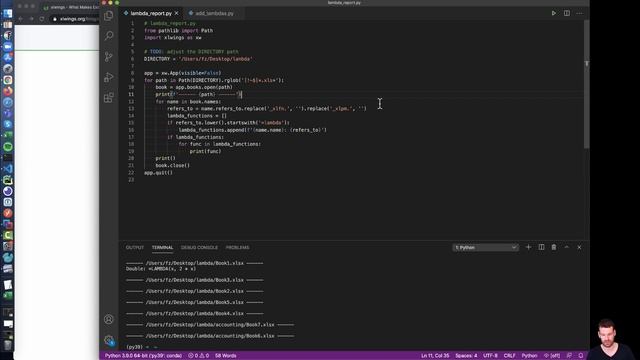Open the Accounts menu in the activity bar
The width and height of the screenshot is (640, 360).
click(x=109, y=319)
